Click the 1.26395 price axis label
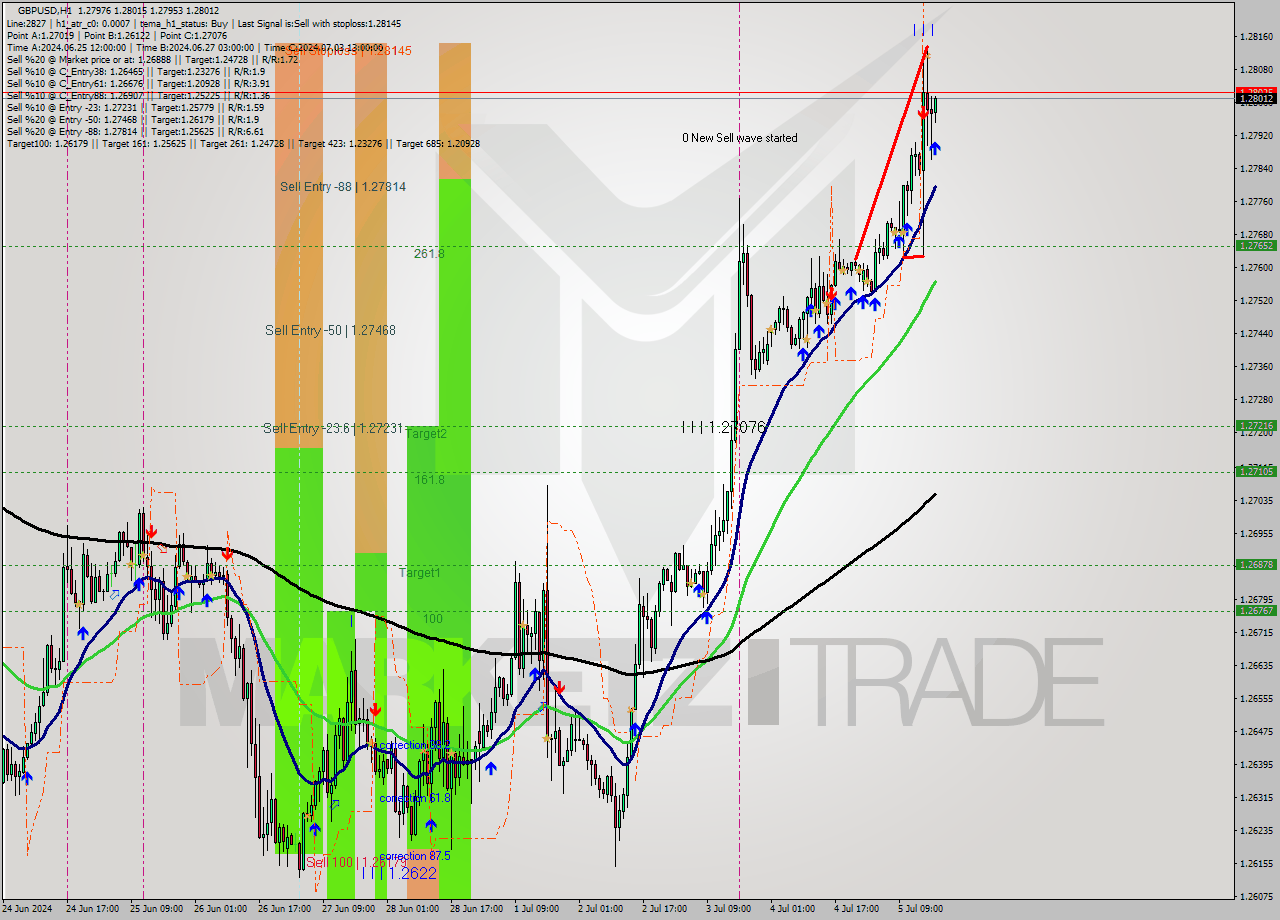 click(x=1256, y=764)
